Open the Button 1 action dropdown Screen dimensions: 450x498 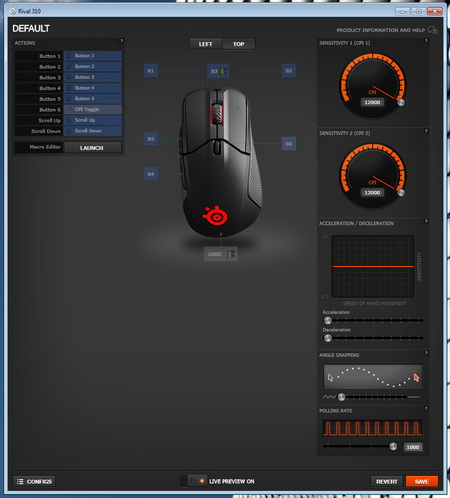point(93,56)
